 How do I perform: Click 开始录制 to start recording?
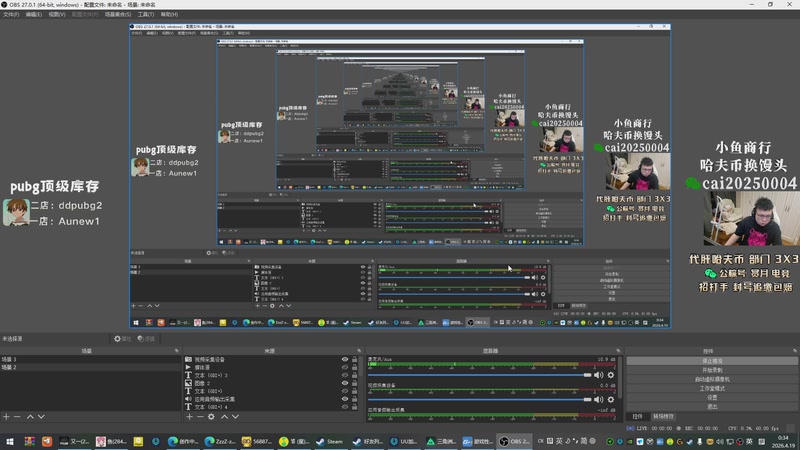712,370
